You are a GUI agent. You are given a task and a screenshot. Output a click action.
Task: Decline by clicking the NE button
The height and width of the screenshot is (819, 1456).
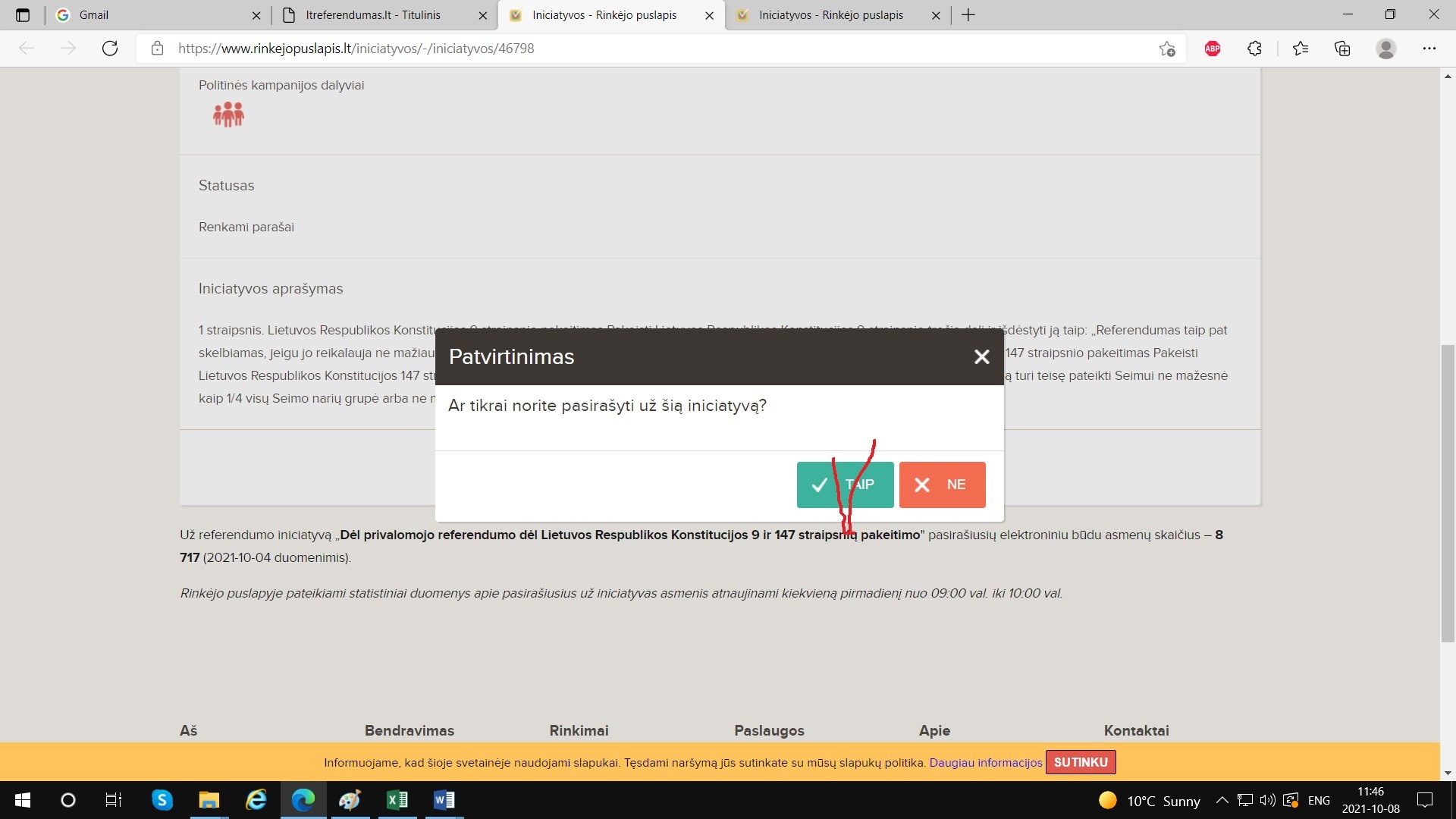[942, 485]
